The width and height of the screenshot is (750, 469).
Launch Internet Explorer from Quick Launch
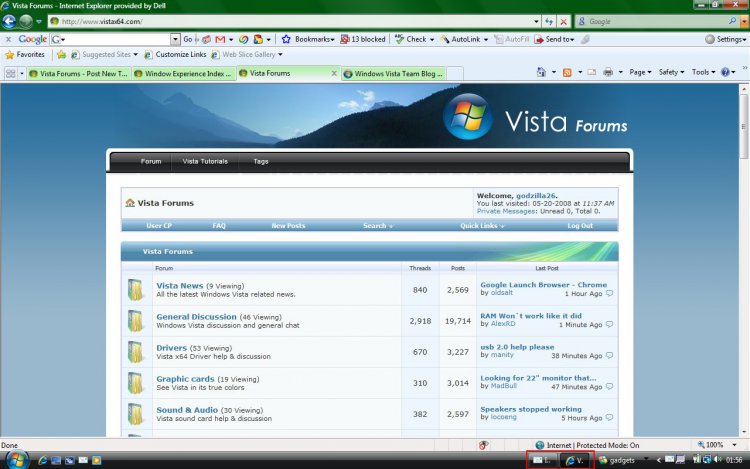[43, 460]
